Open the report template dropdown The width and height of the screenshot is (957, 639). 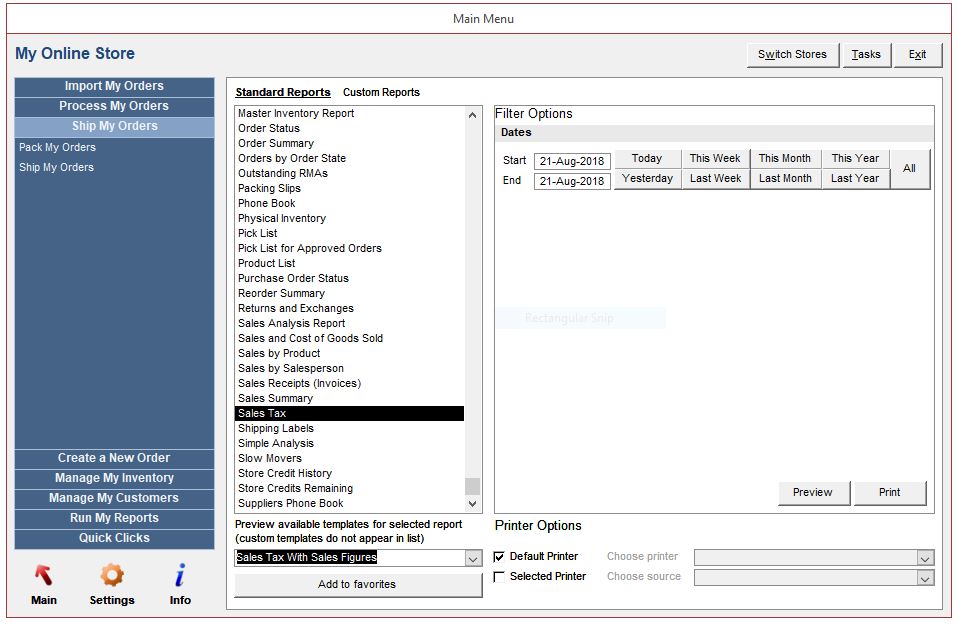click(x=473, y=558)
